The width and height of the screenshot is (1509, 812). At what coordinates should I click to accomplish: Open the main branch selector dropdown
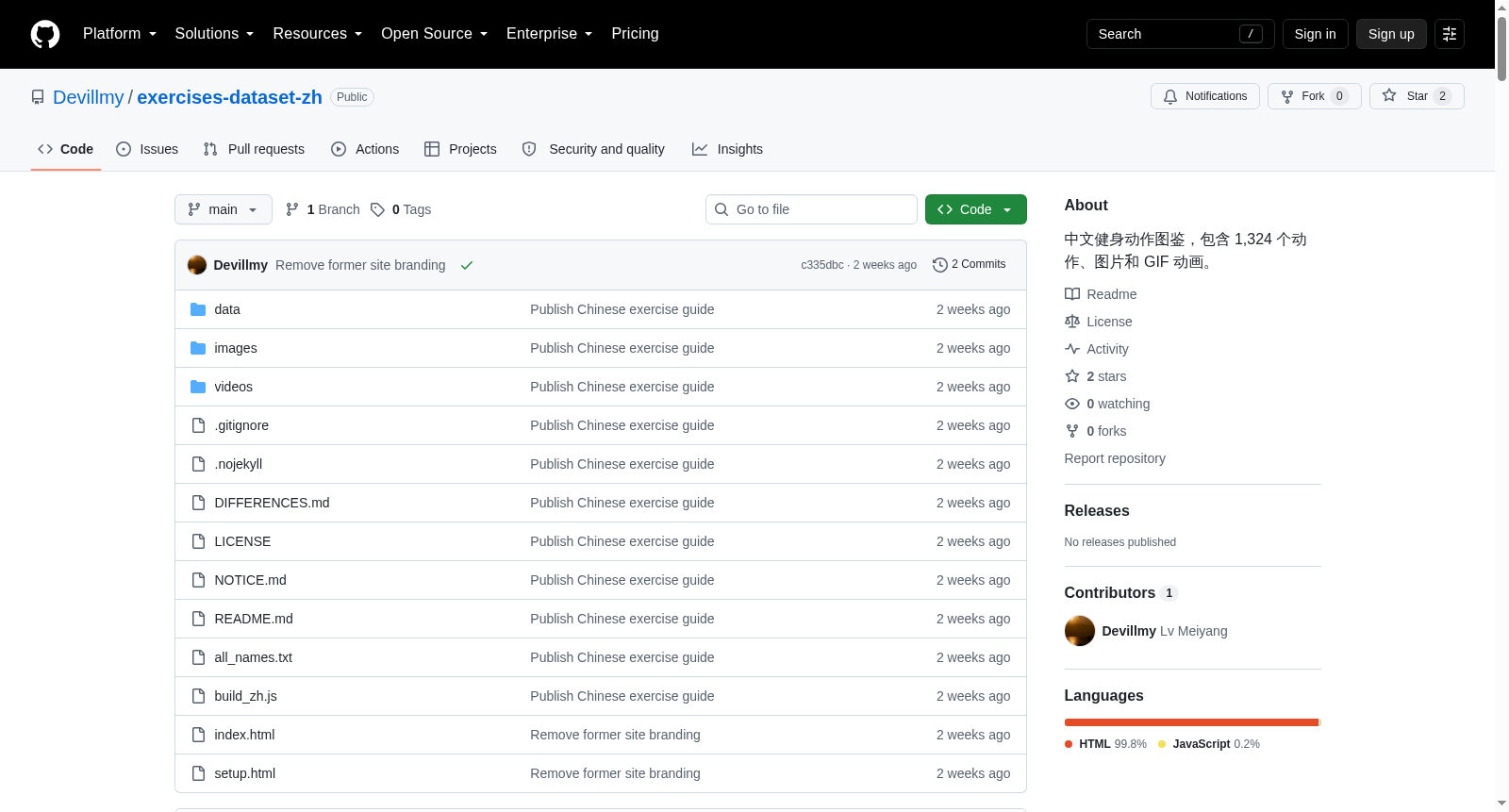[x=224, y=209]
